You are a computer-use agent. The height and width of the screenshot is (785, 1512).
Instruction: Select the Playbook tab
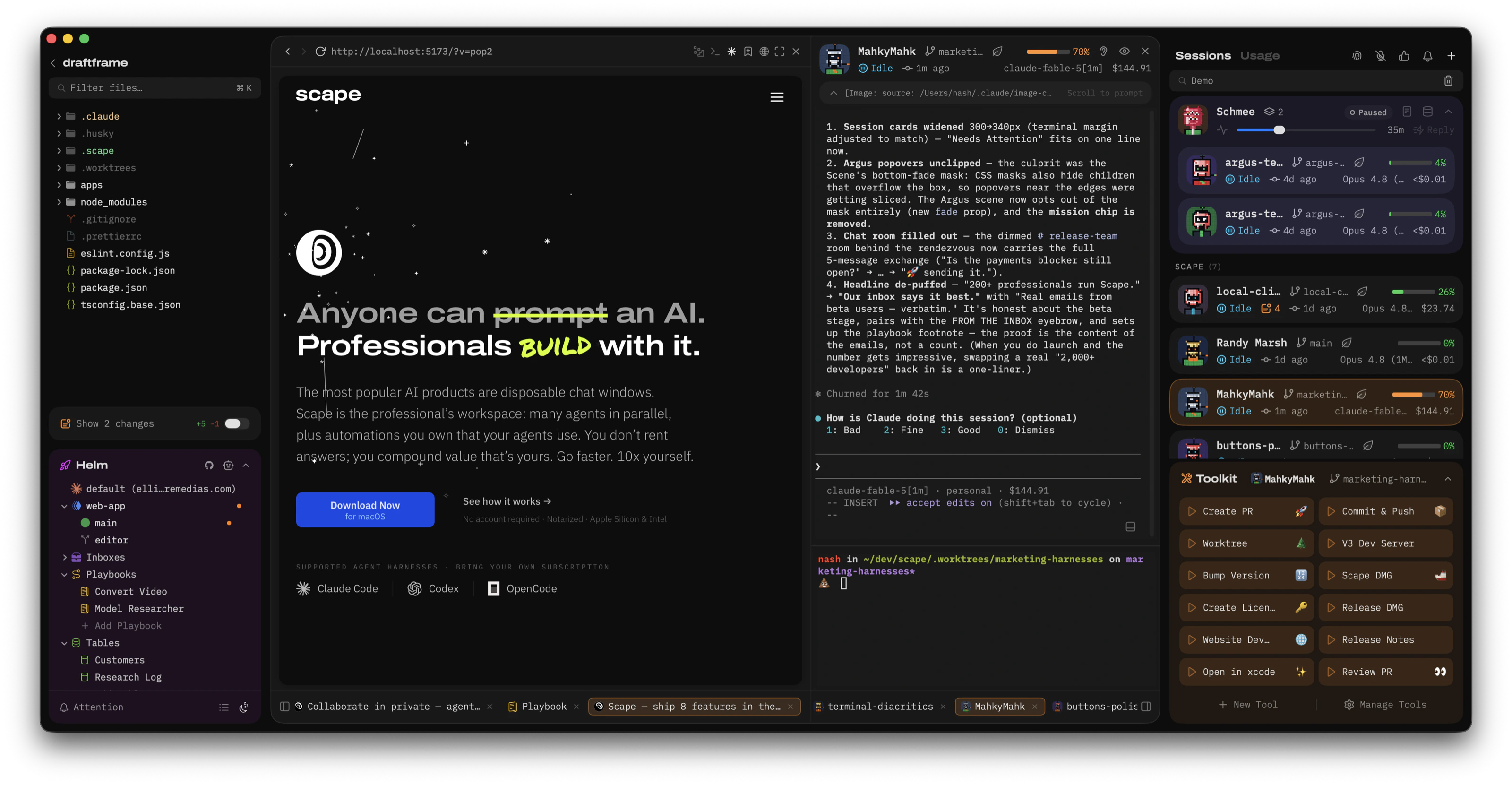click(x=543, y=707)
